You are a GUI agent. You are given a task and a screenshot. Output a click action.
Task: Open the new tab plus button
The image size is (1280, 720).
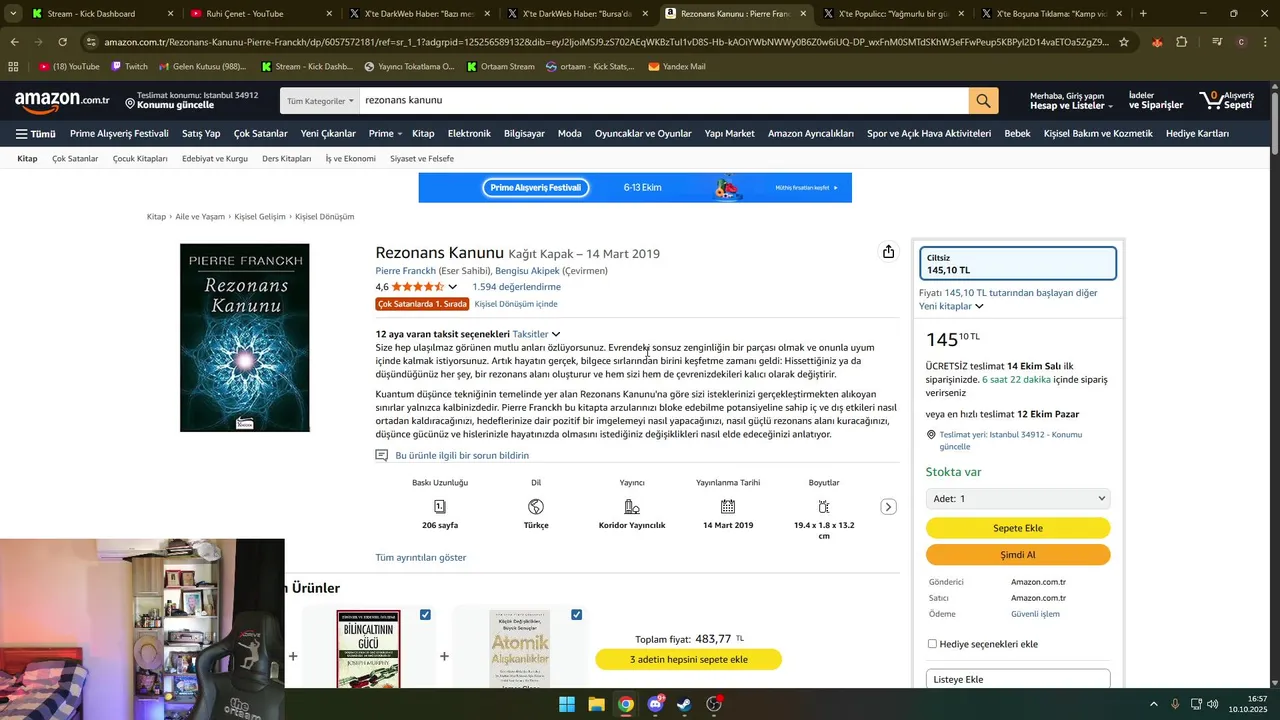(x=1143, y=14)
